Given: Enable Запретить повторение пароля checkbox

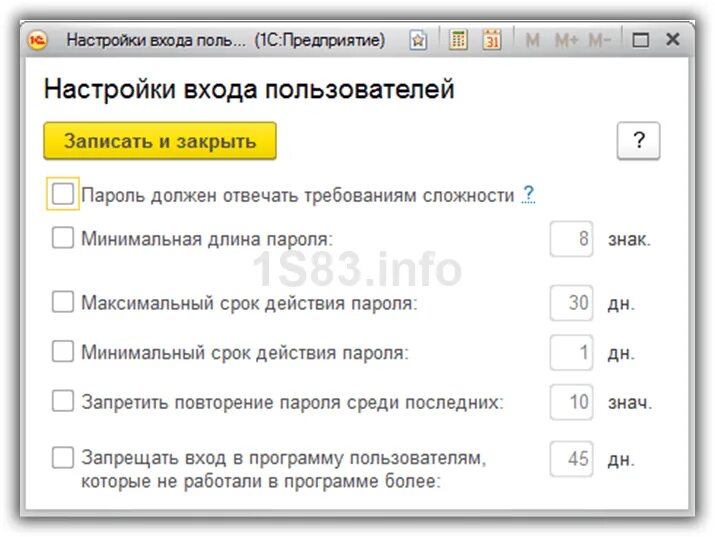Looking at the screenshot, I should tap(63, 401).
